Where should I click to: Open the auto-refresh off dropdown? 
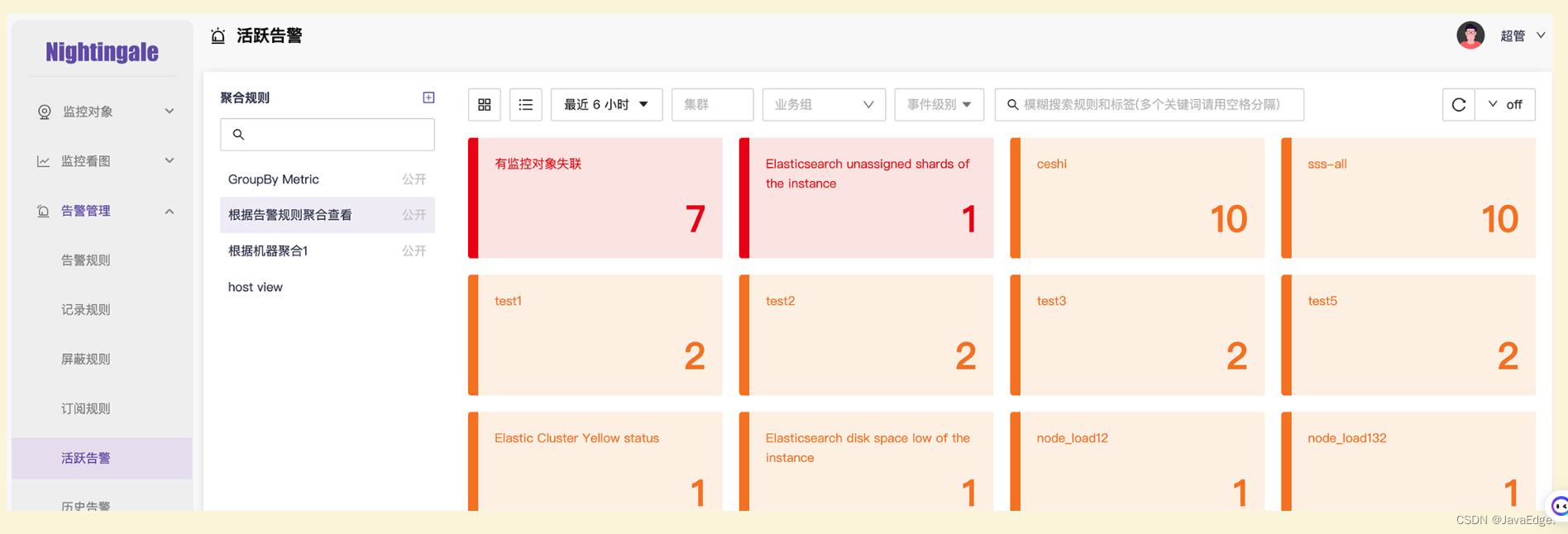click(x=1505, y=105)
